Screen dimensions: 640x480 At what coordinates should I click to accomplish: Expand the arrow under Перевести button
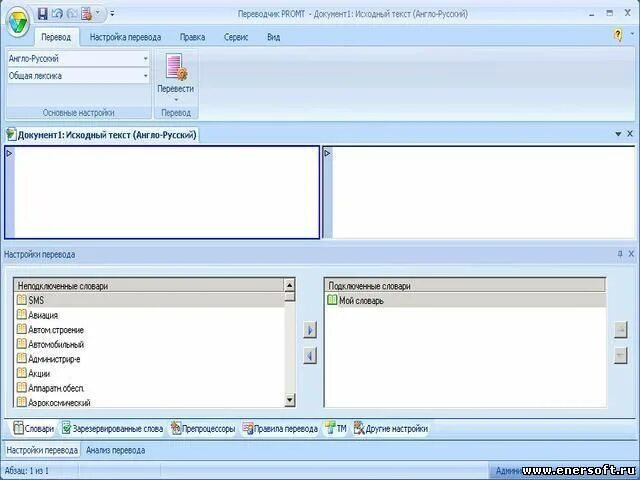(176, 100)
